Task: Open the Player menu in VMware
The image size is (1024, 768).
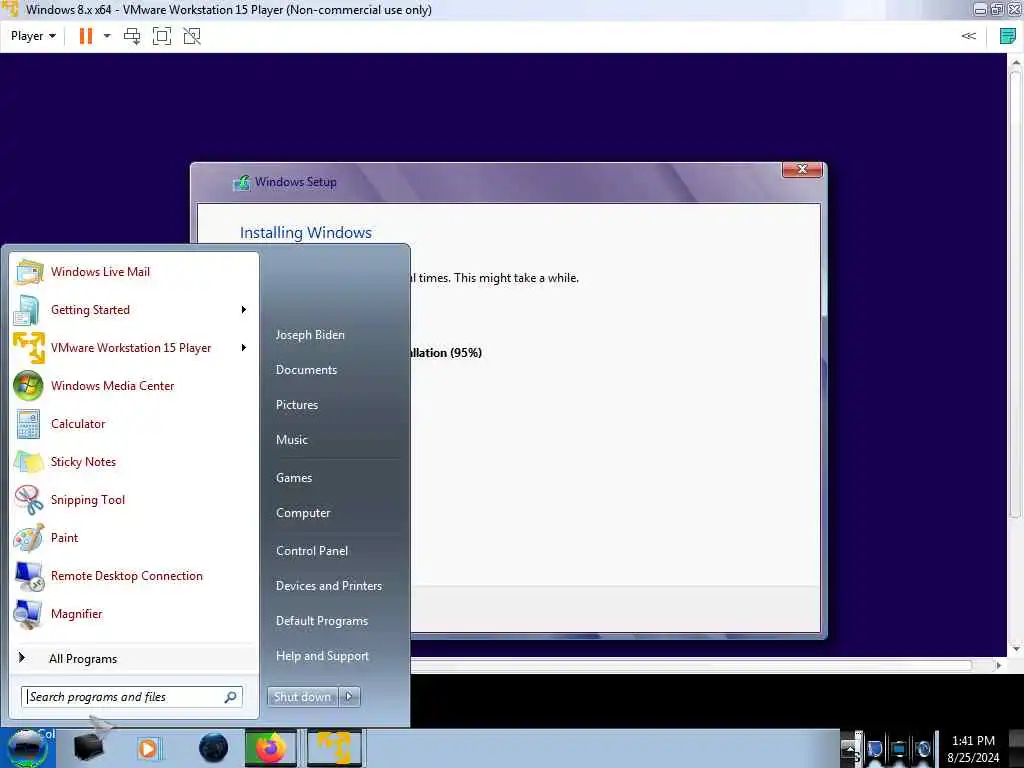Action: [33, 36]
